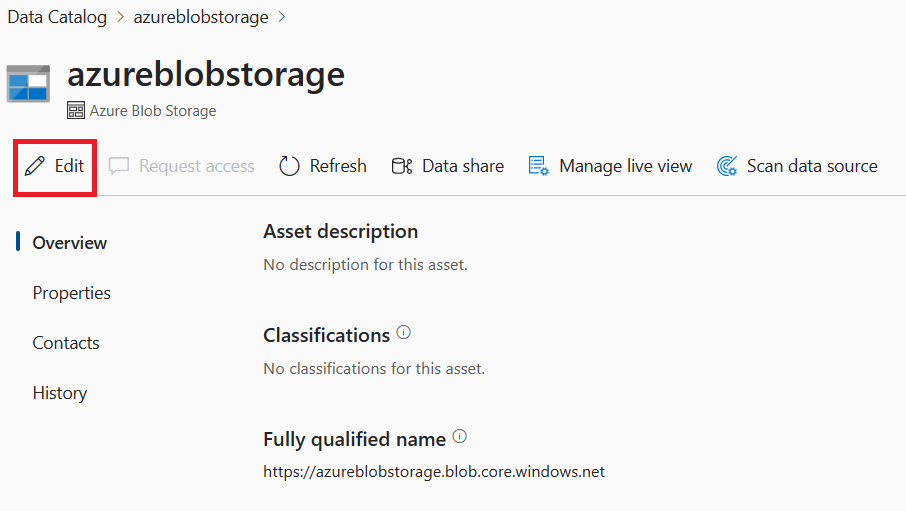Click the Scan data source icon
This screenshot has width=906, height=511.
(727, 166)
